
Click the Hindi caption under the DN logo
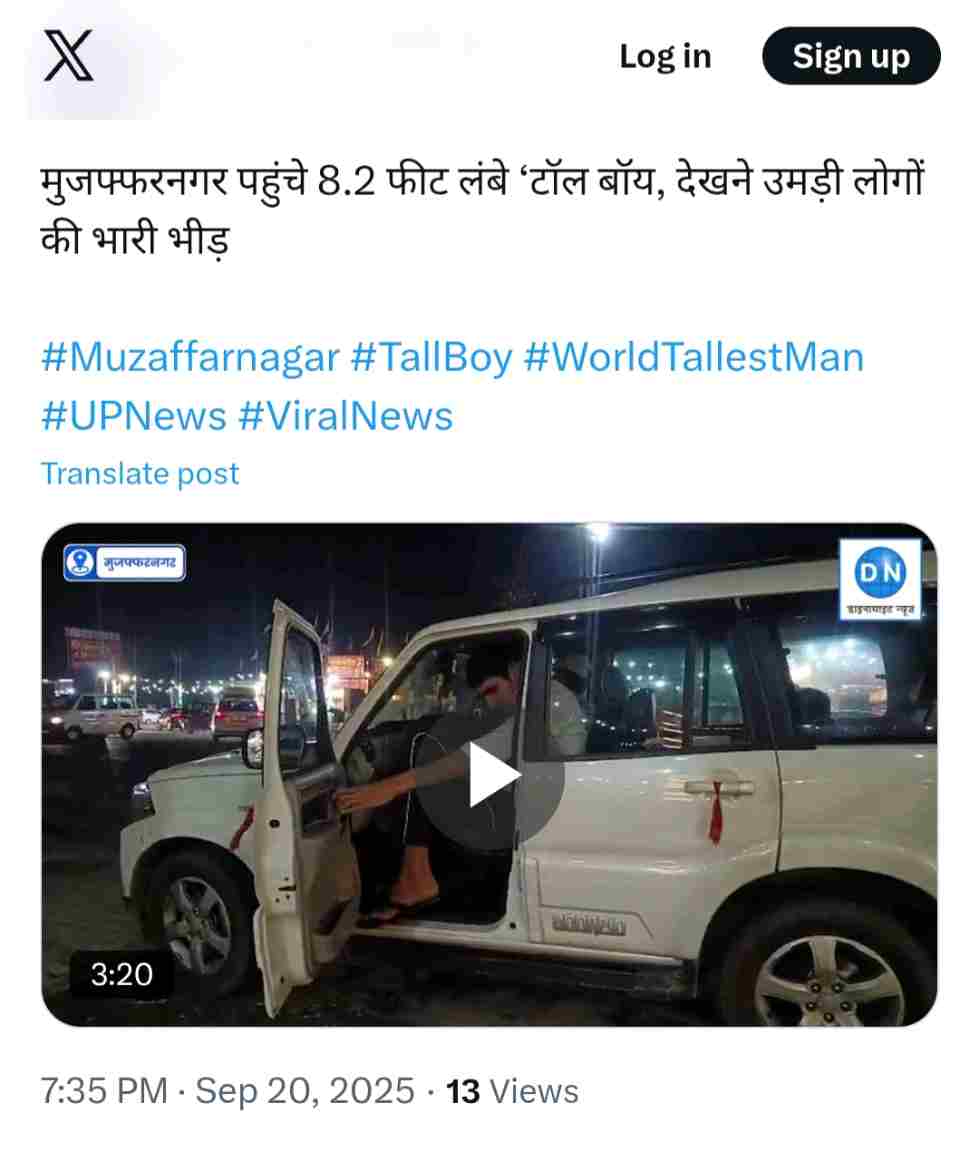[x=881, y=609]
